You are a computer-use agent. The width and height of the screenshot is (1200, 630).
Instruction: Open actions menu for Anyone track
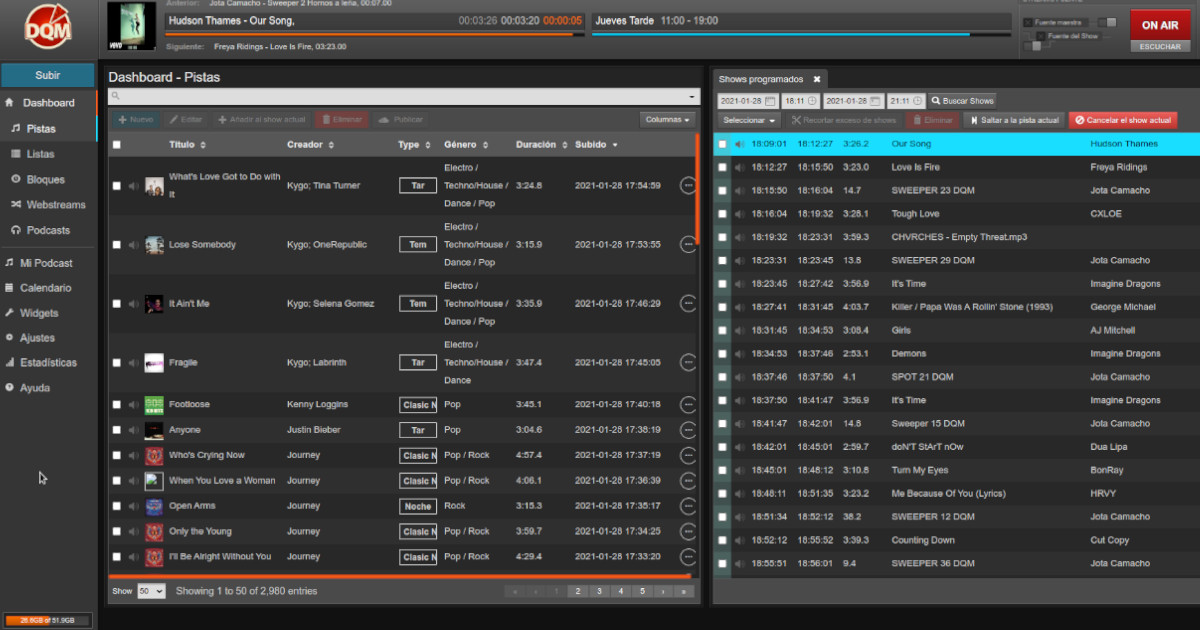[x=687, y=430]
